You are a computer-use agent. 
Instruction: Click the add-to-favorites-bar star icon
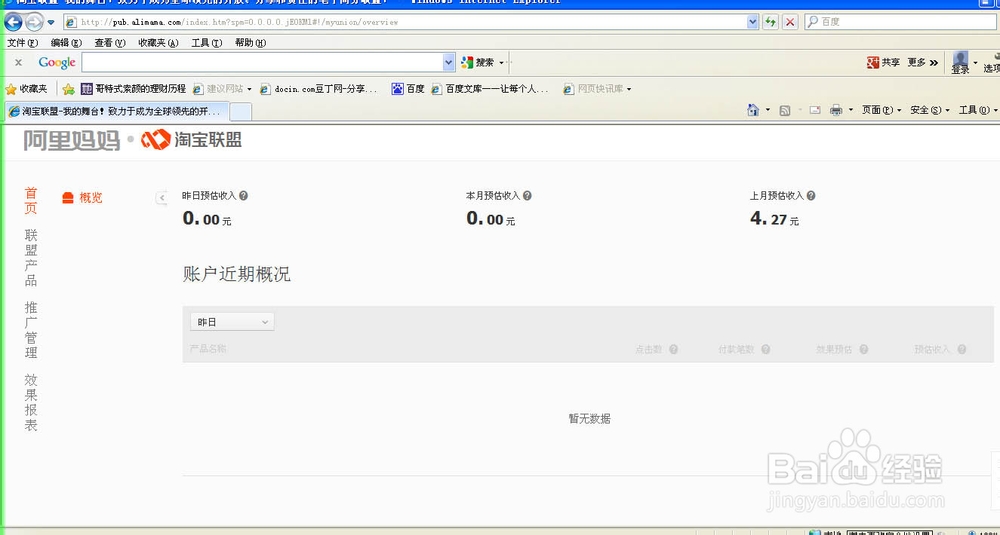point(68,89)
